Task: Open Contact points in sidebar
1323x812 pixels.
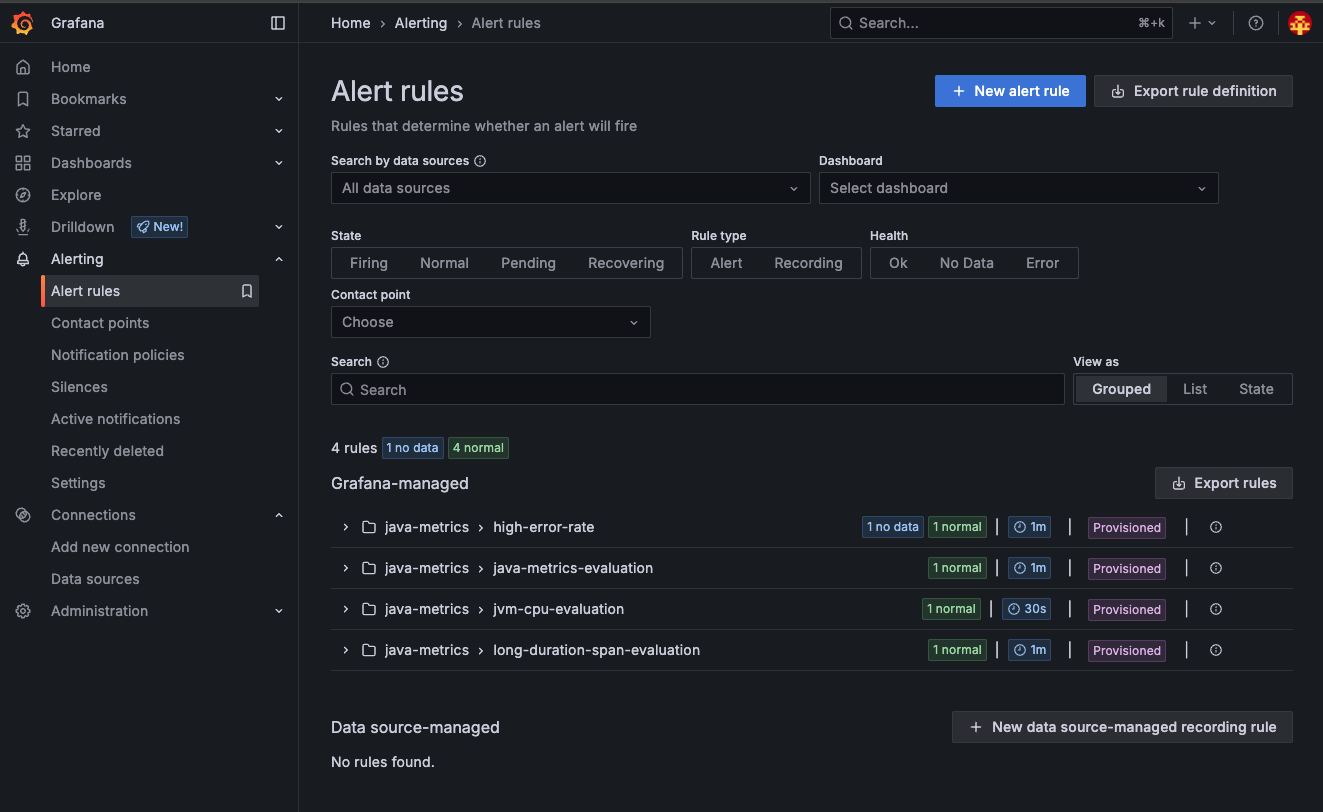Action: (100, 323)
